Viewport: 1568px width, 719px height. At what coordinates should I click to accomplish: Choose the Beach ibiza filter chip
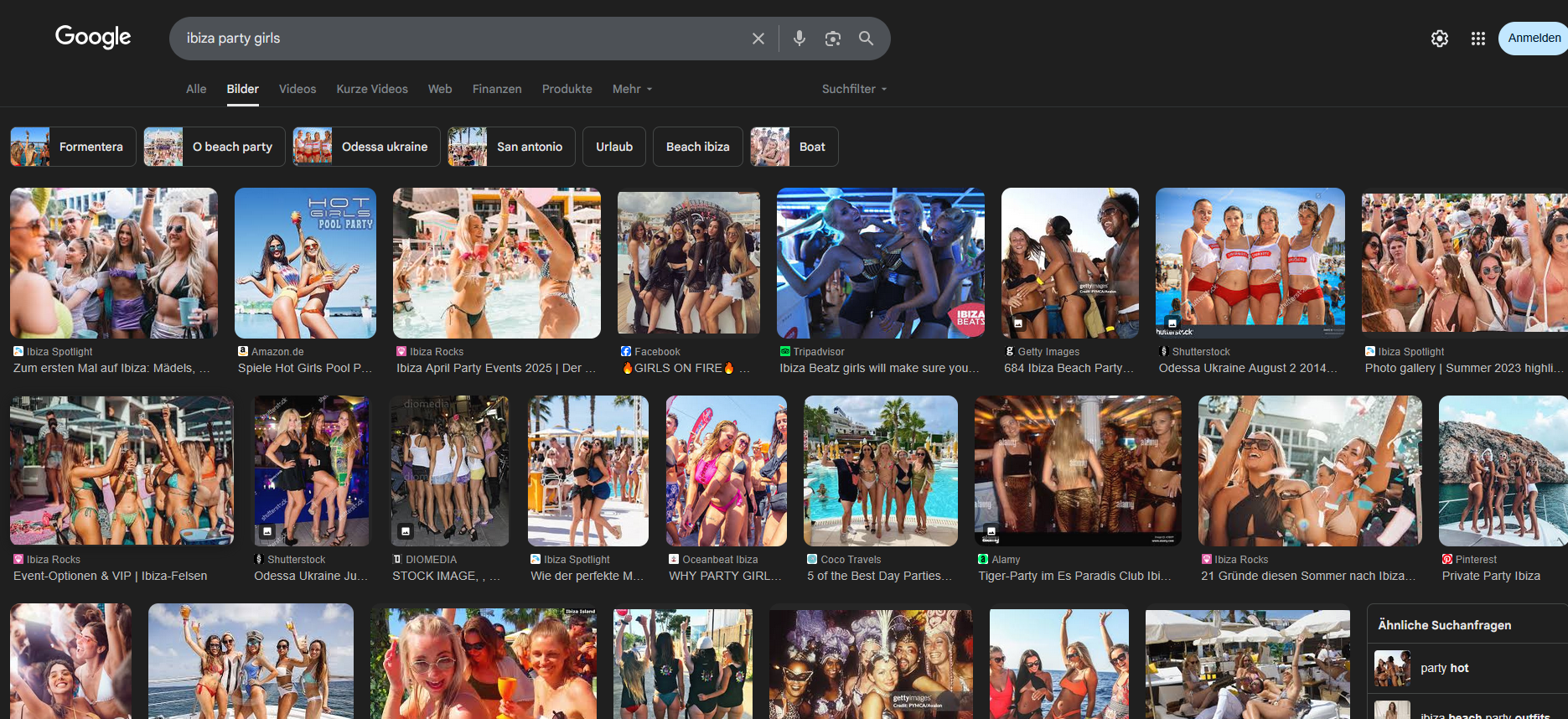coord(698,147)
